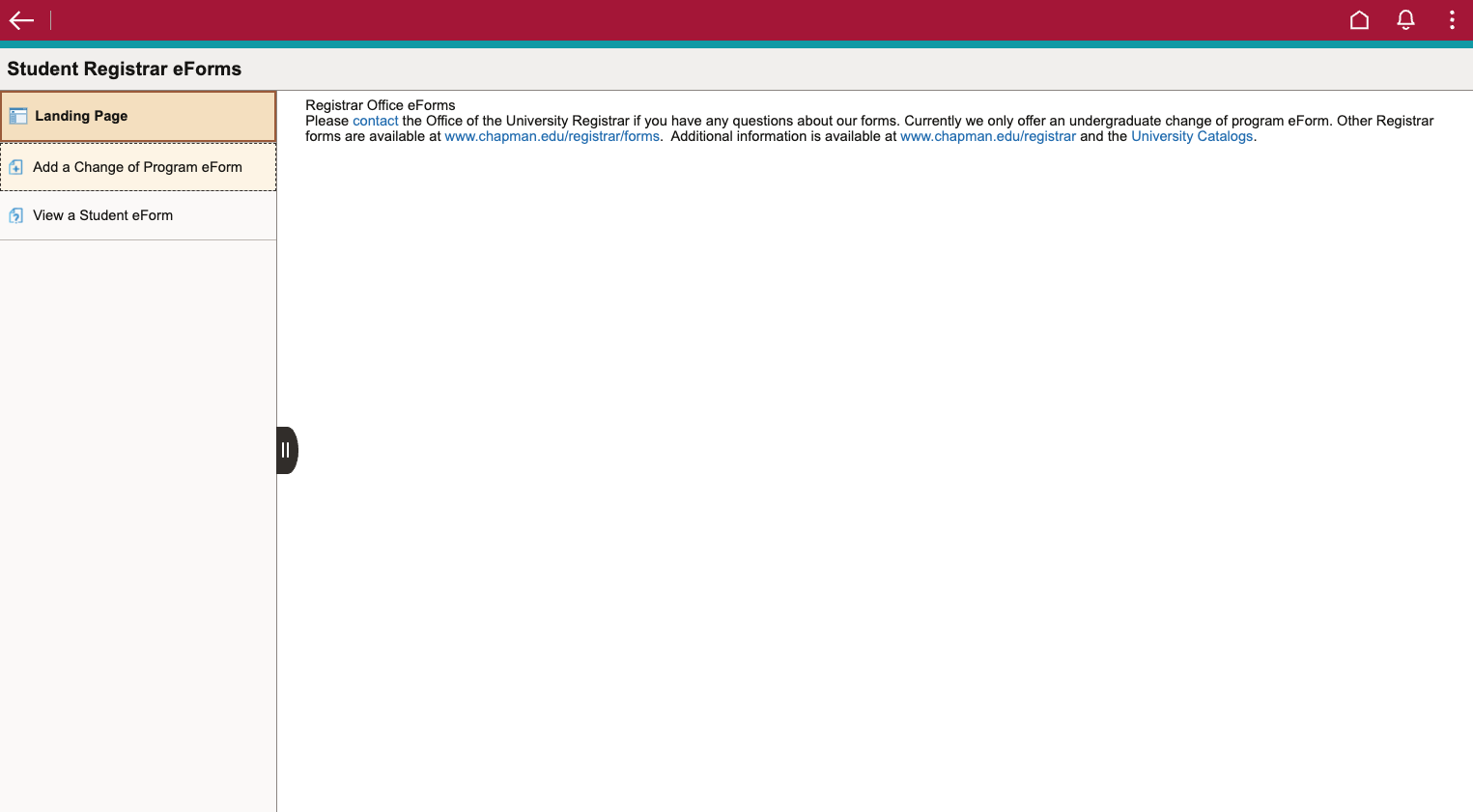
Task: Click the Add a Change of Program eForm icon
Action: coord(16,167)
